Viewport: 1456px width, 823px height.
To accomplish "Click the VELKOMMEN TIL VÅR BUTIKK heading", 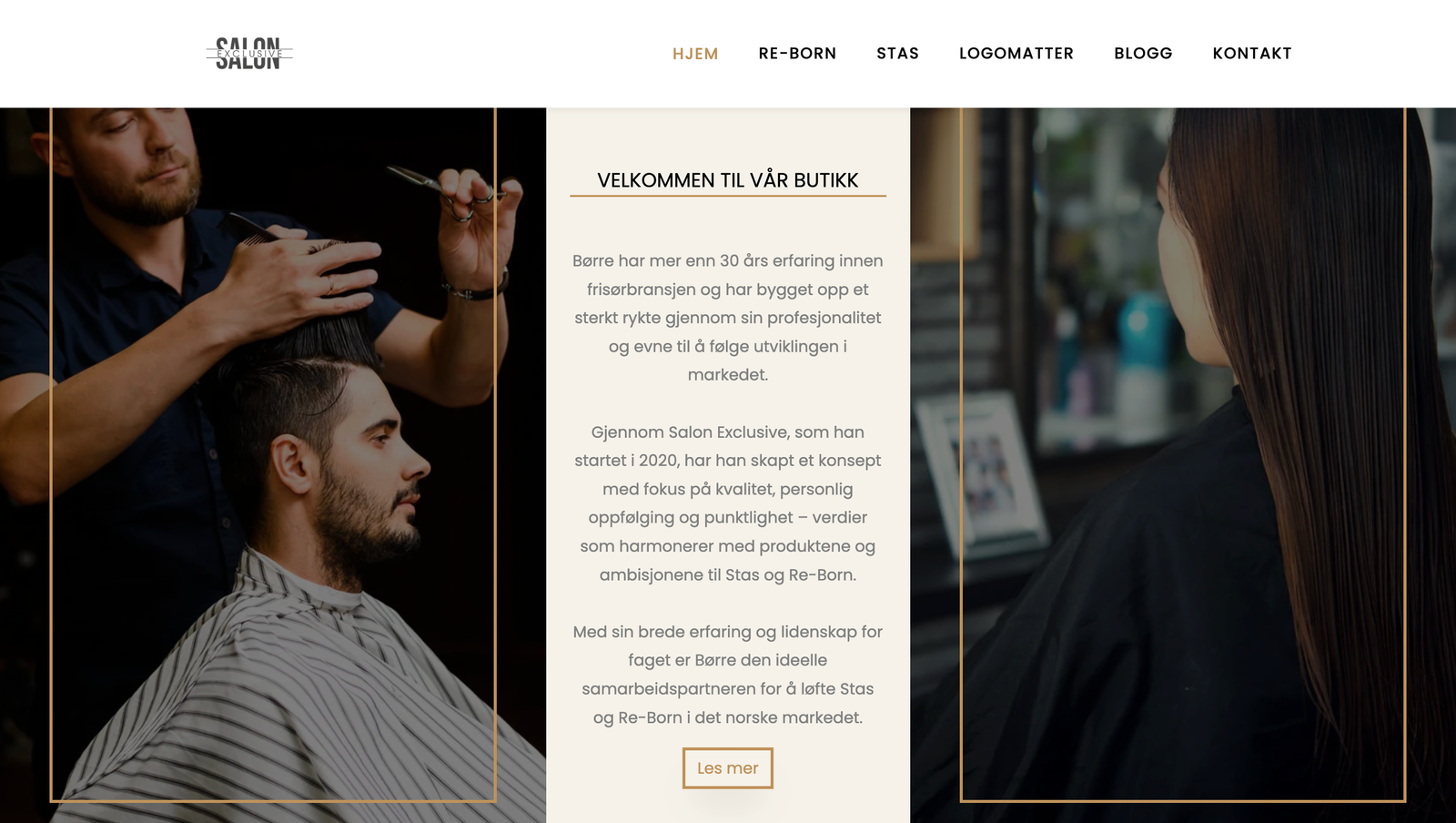I will pos(728,180).
